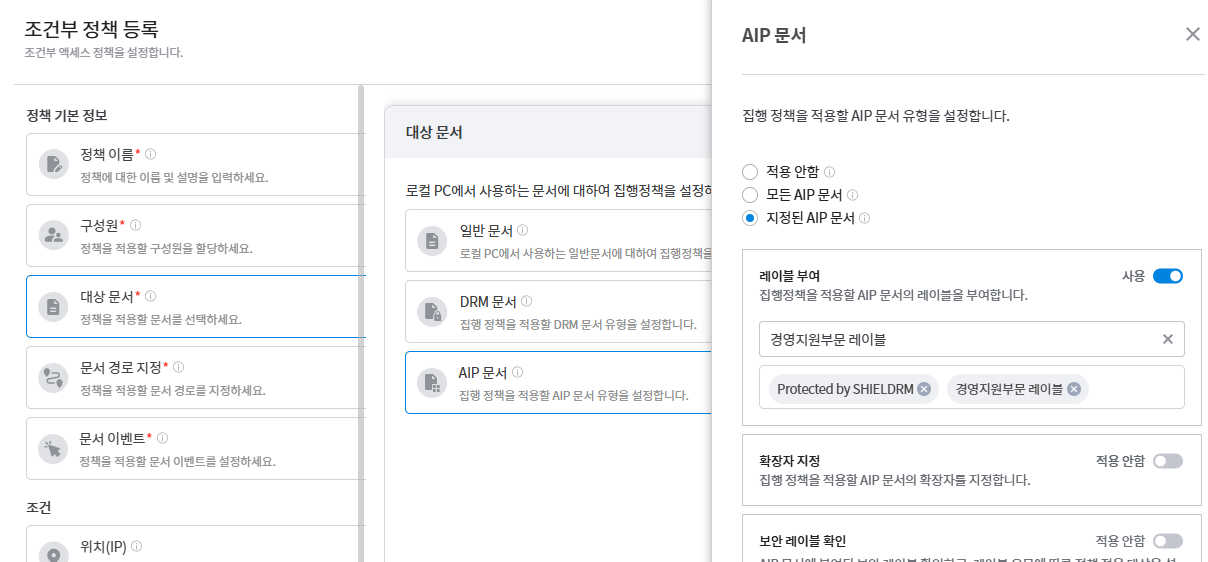
Task: Click info icon next to 지정된 AIP 문서
Action: [864, 218]
